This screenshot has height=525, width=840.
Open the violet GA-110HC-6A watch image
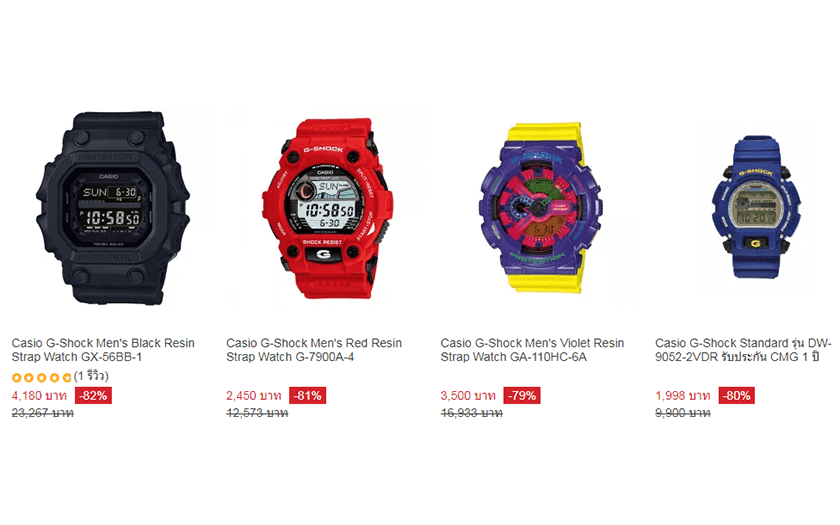point(540,208)
